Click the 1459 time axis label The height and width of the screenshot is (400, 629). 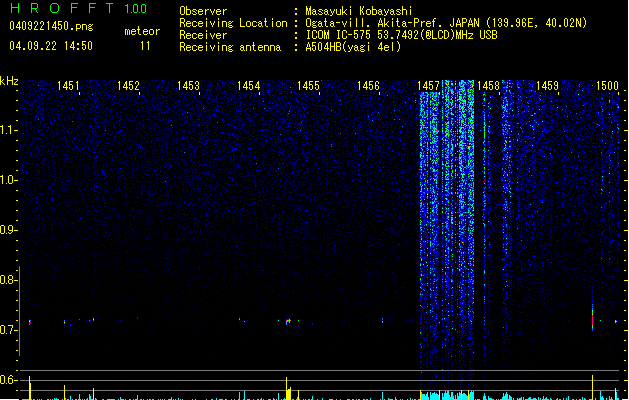[x=548, y=85]
